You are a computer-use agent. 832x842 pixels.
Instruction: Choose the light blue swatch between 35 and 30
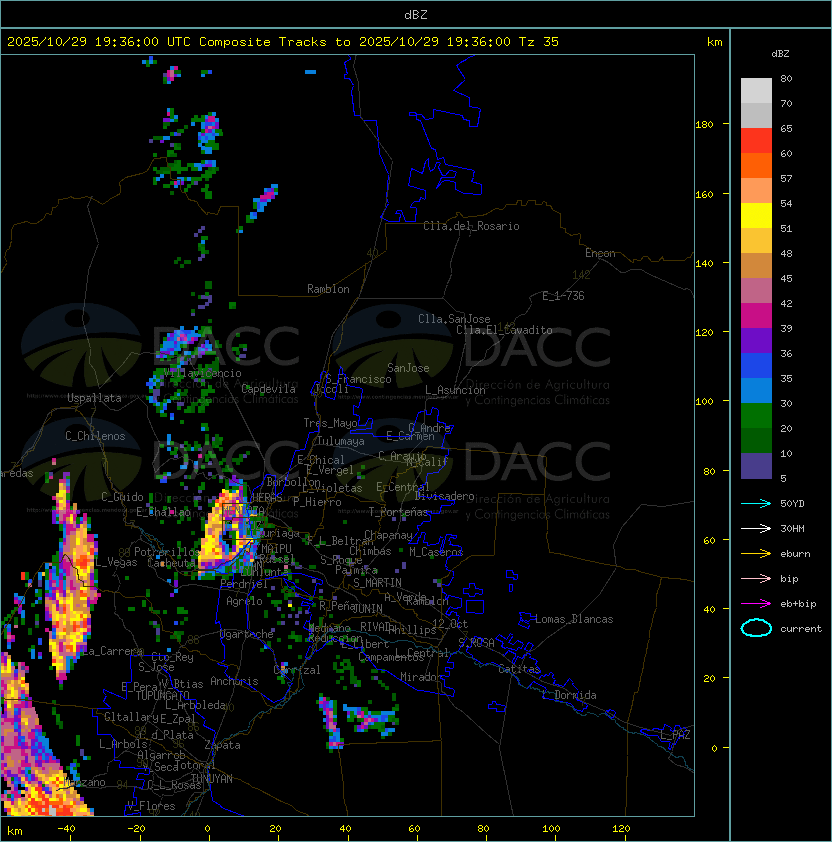pyautogui.click(x=756, y=390)
